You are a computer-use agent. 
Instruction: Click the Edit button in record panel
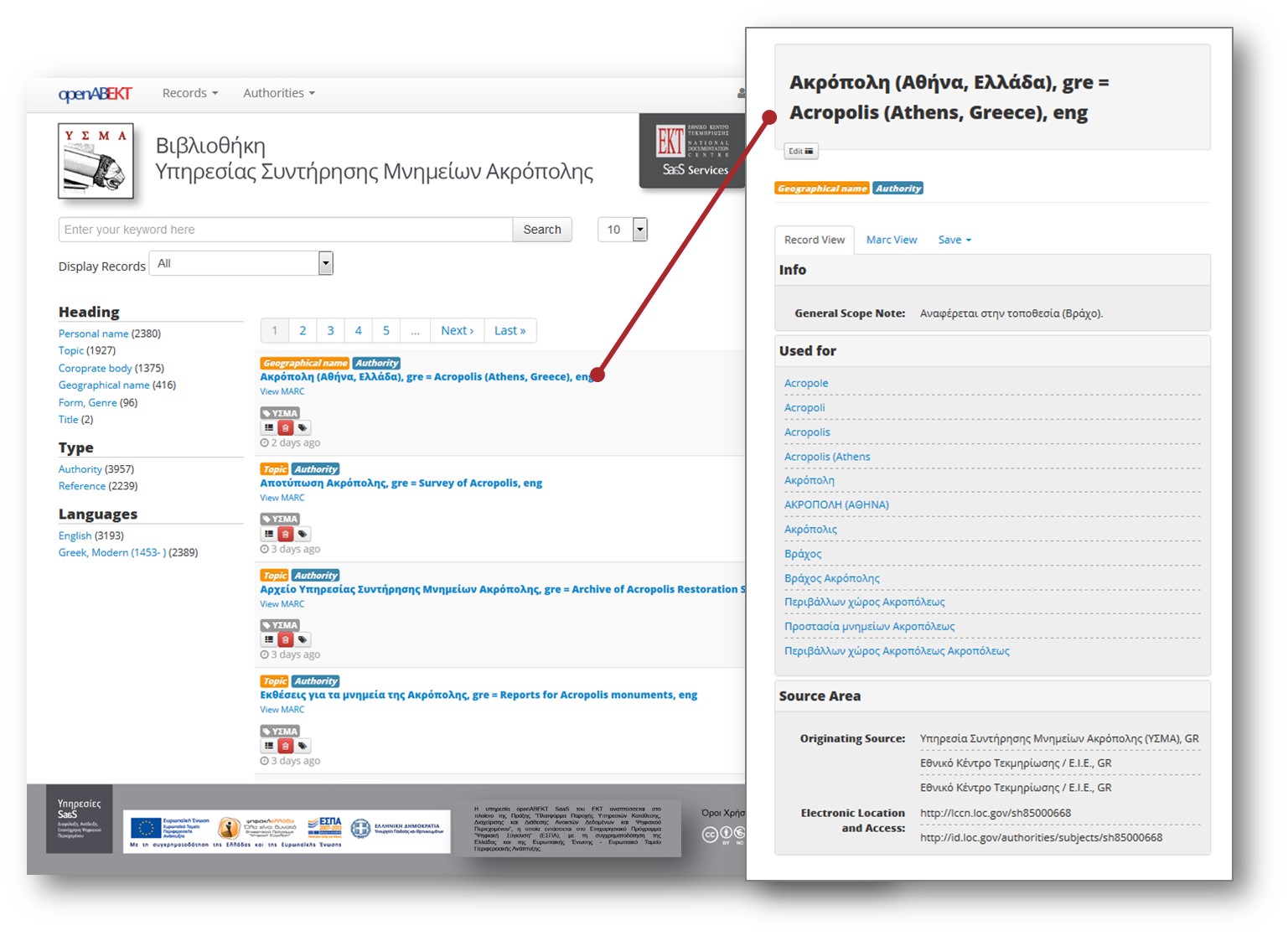tap(801, 151)
